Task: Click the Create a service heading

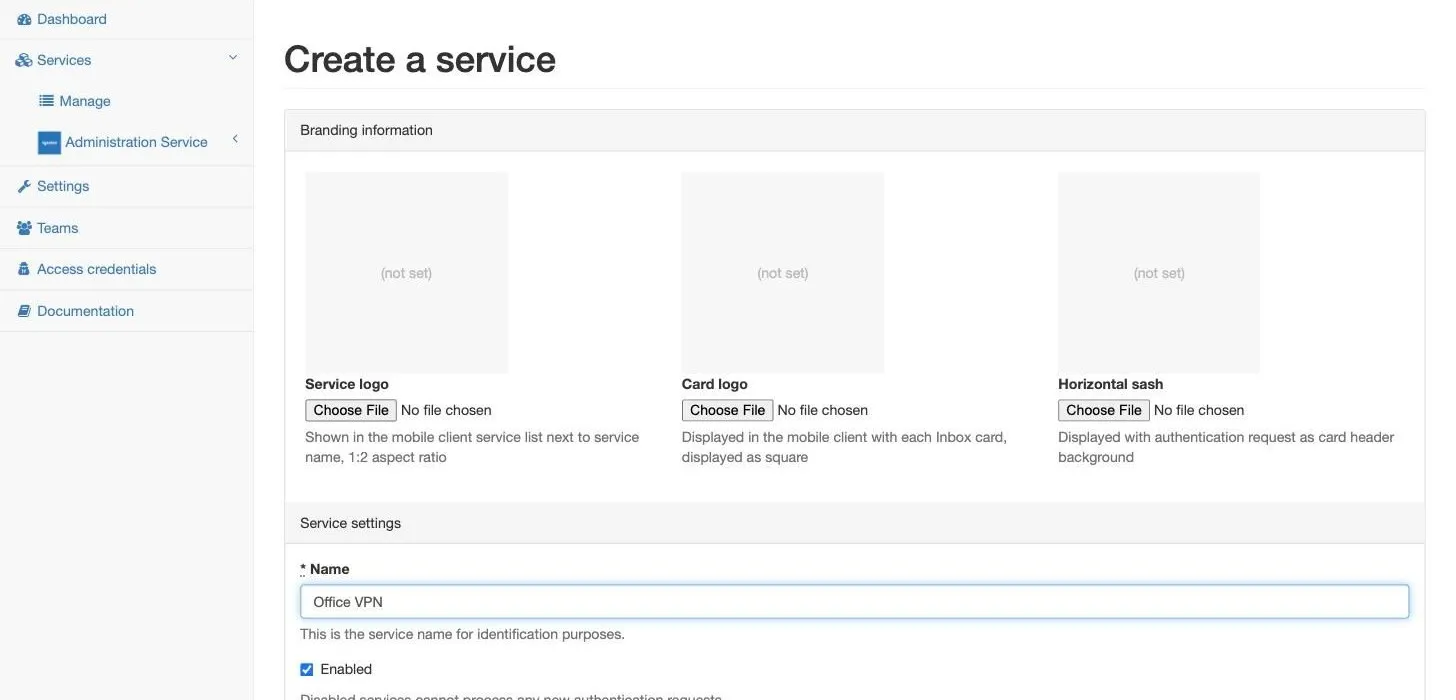Action: click(x=420, y=59)
